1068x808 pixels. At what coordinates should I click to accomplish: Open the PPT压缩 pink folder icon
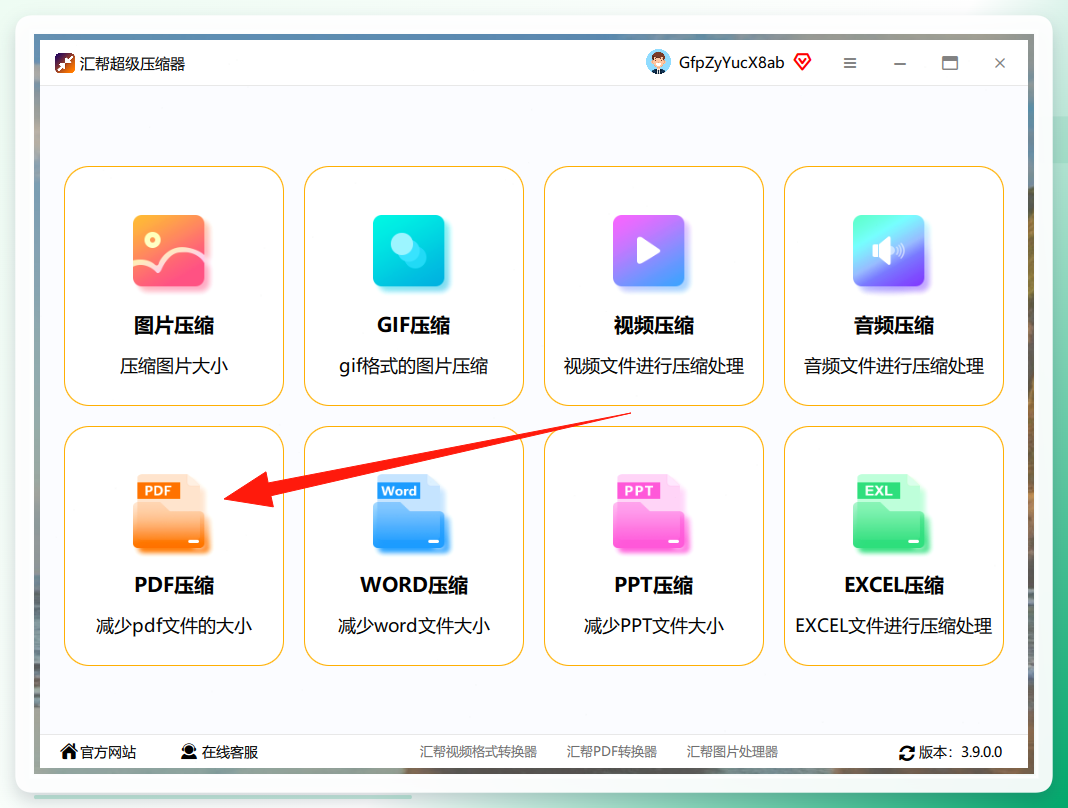pyautogui.click(x=648, y=512)
